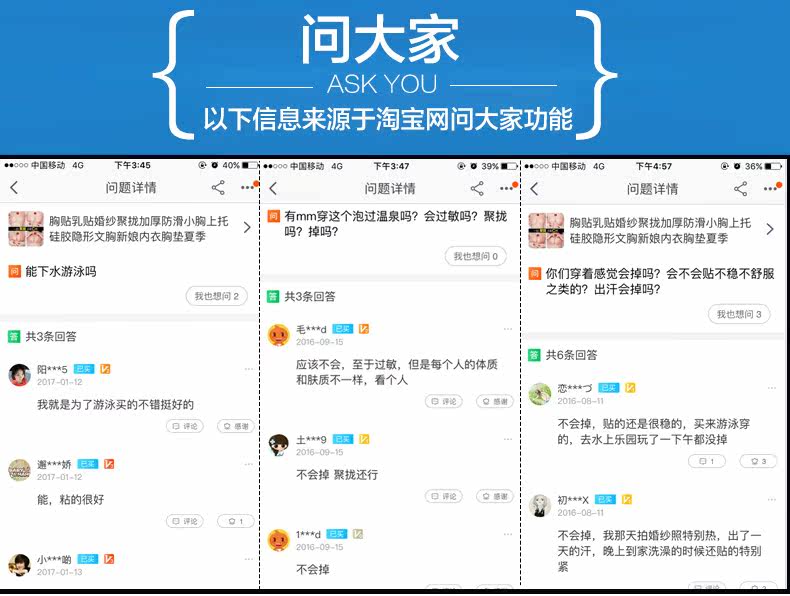
Task: Open avatar of user 毛***d
Action: point(279,335)
